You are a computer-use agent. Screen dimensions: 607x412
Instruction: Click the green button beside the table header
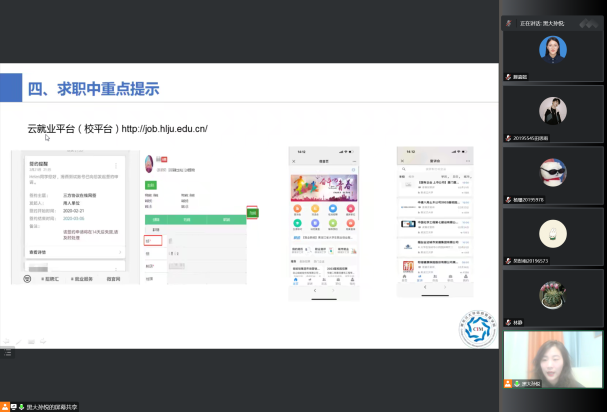click(253, 212)
